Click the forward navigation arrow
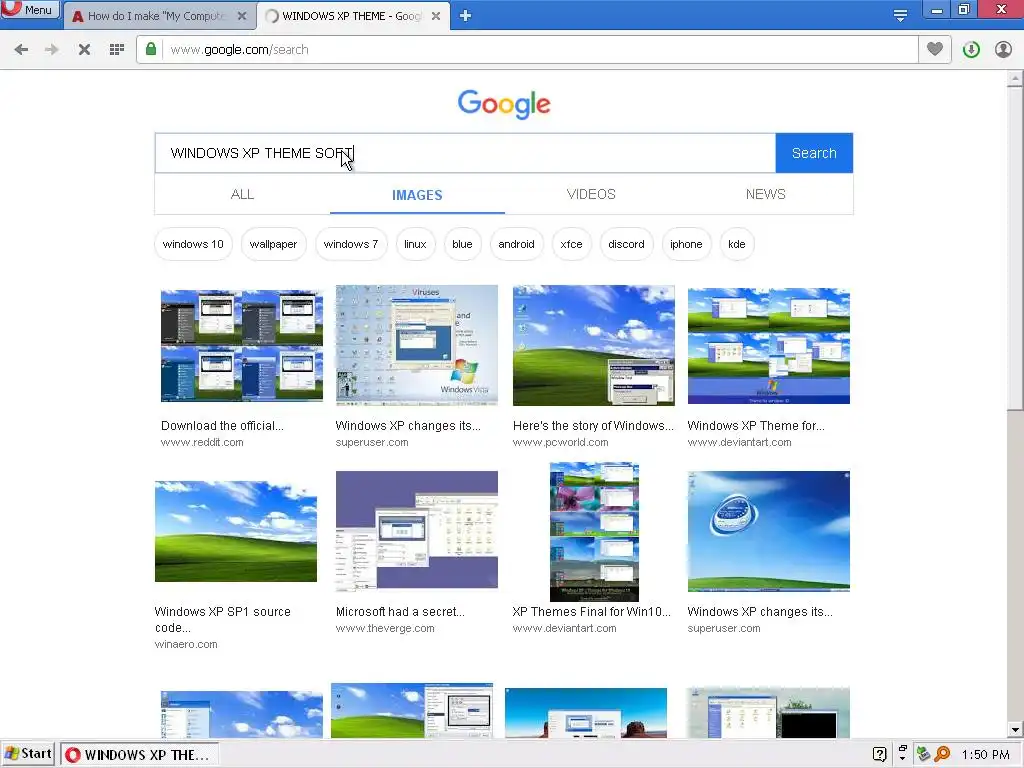 [52, 50]
